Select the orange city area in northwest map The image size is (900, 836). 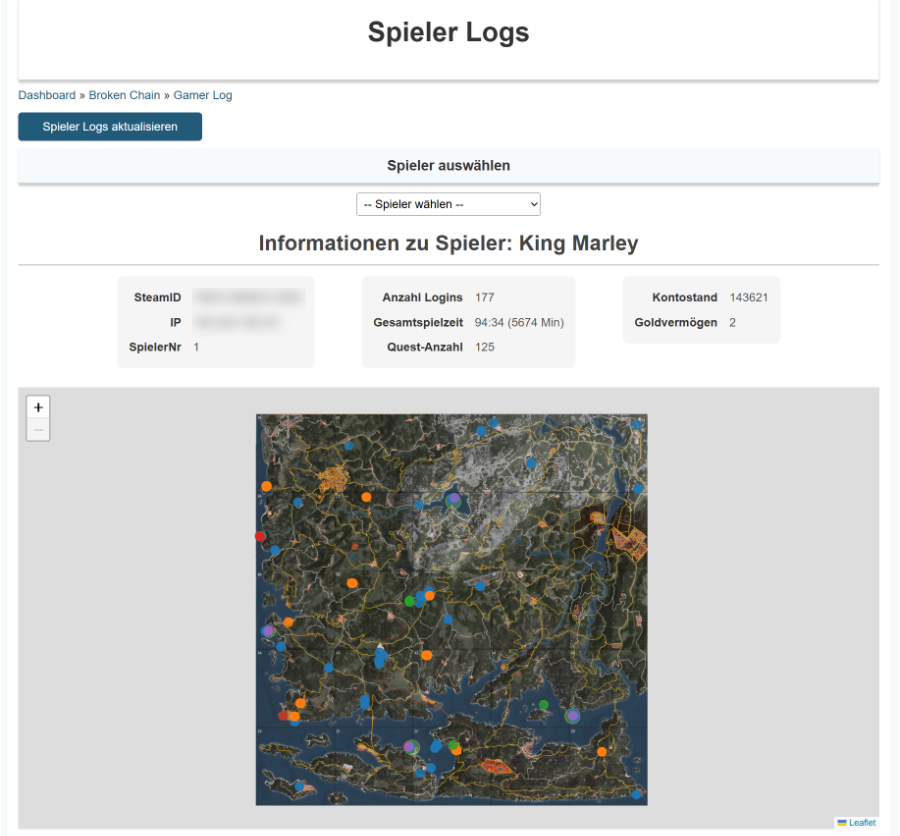pos(332,479)
